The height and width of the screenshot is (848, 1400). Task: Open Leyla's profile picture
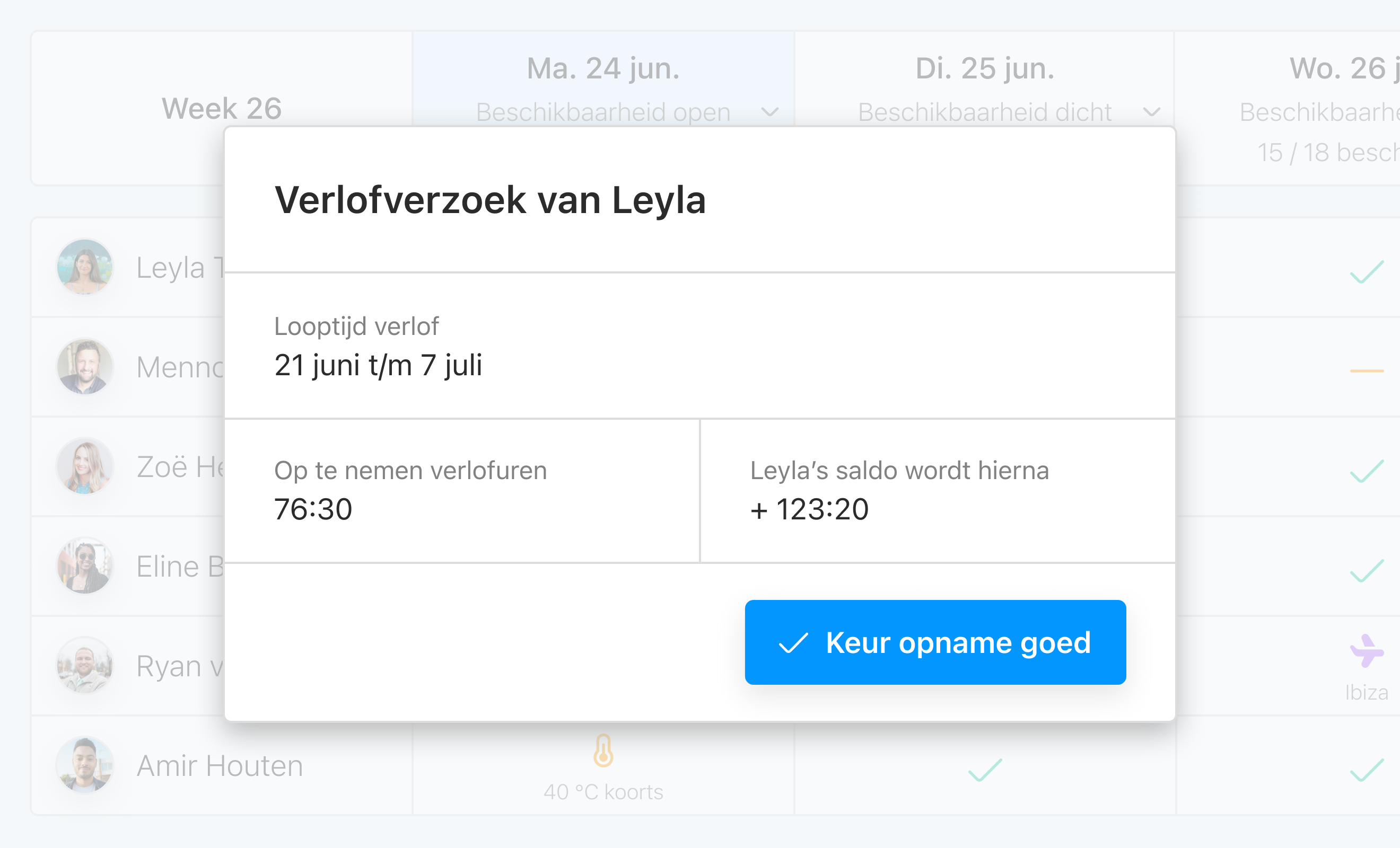click(84, 267)
